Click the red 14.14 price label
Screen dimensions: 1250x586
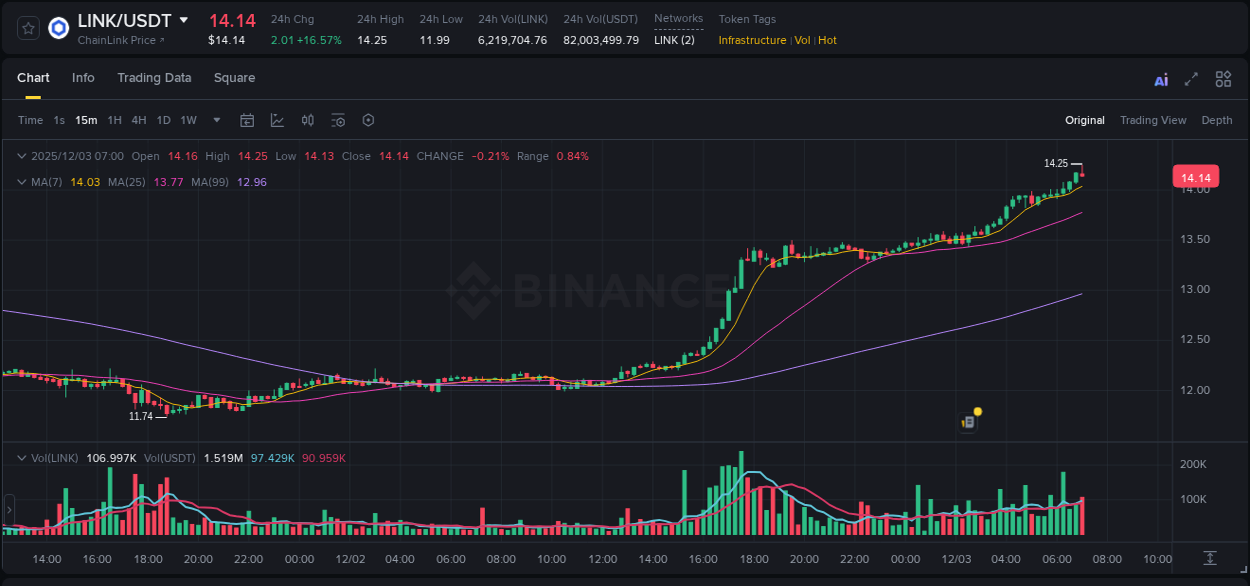point(1197,175)
